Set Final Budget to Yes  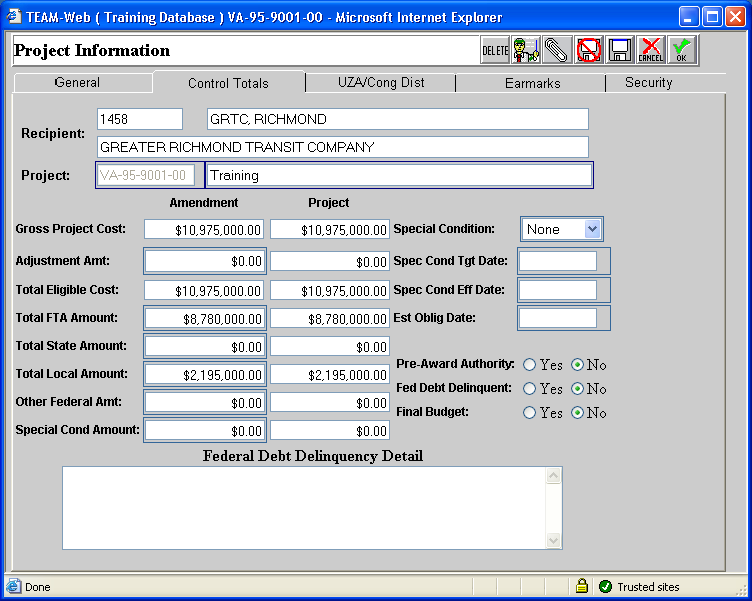tap(530, 413)
